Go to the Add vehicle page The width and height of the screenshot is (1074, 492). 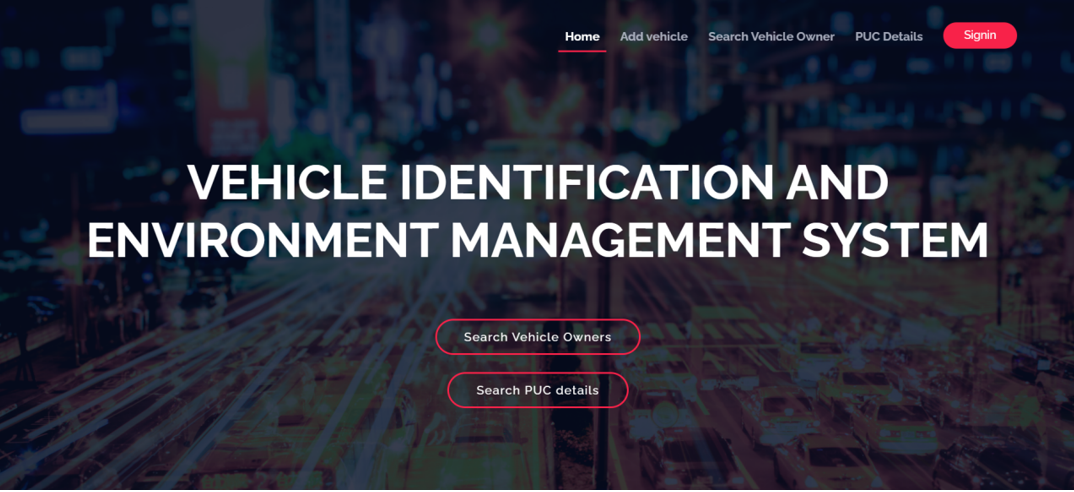[653, 36]
